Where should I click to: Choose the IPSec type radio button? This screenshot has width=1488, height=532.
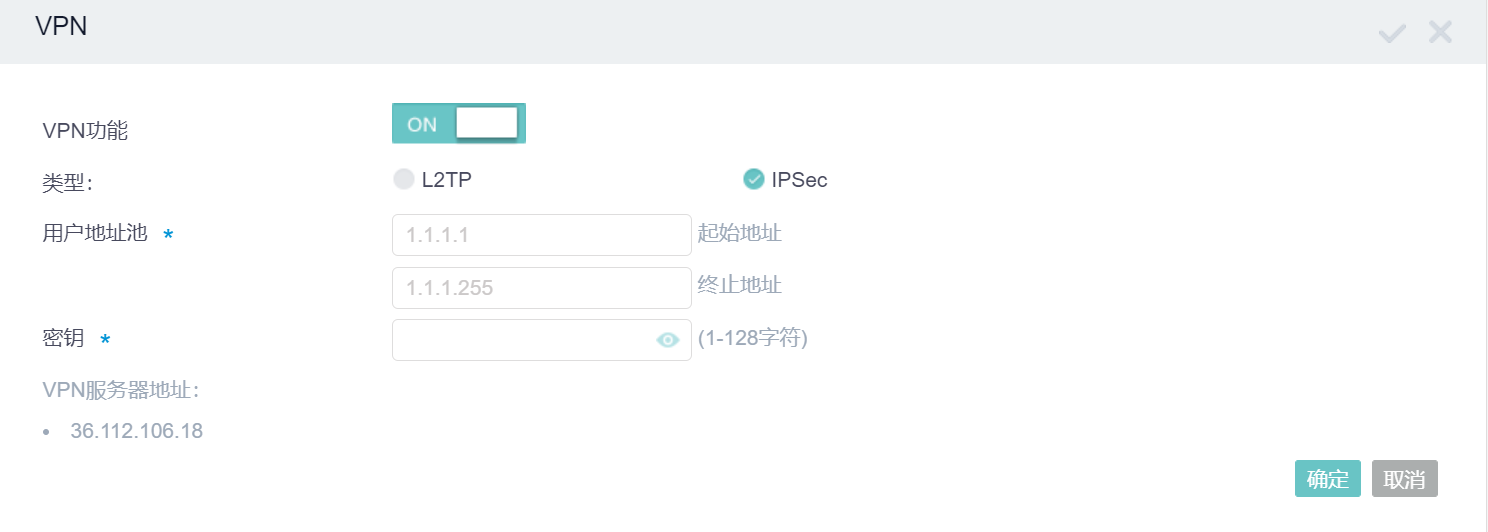(x=754, y=180)
